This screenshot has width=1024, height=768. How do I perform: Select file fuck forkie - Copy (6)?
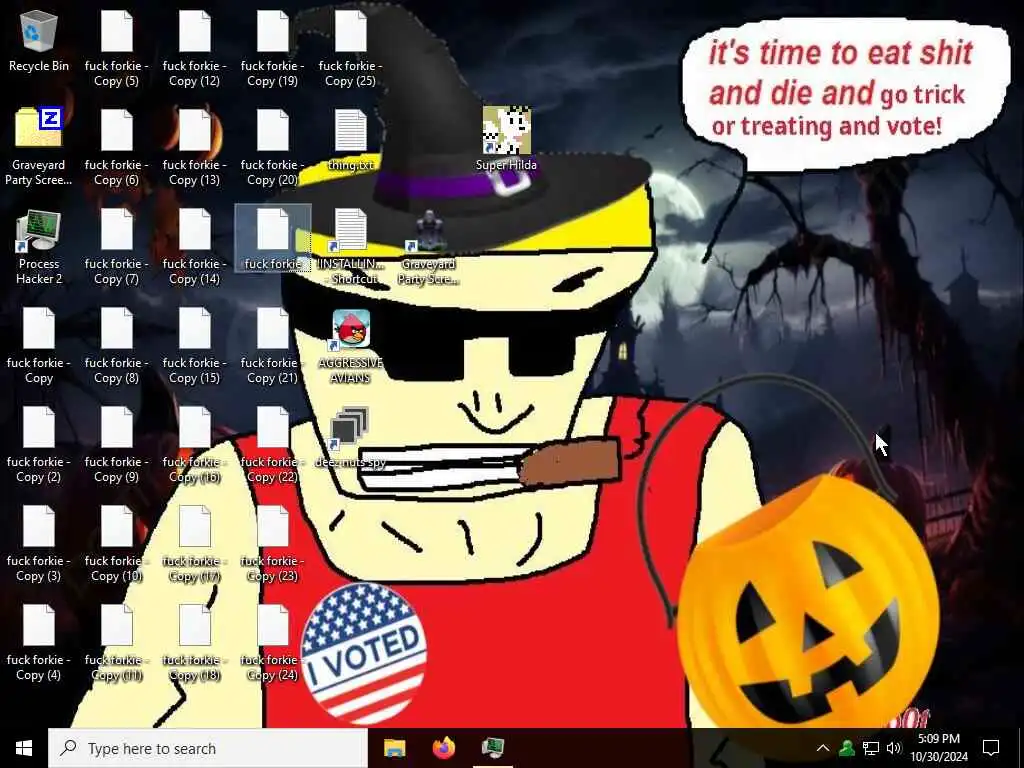pos(117,148)
